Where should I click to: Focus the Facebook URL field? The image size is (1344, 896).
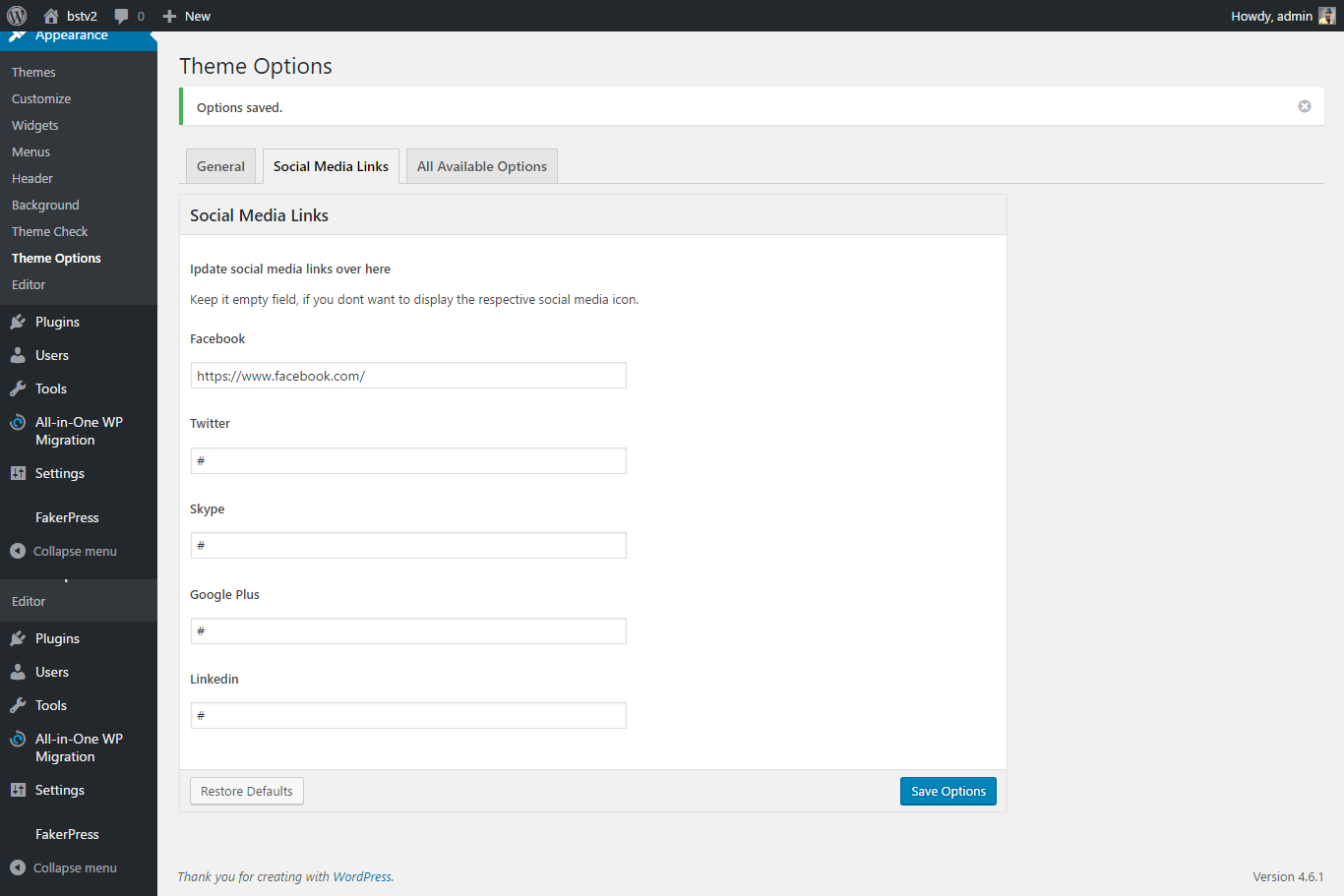pyautogui.click(x=408, y=376)
